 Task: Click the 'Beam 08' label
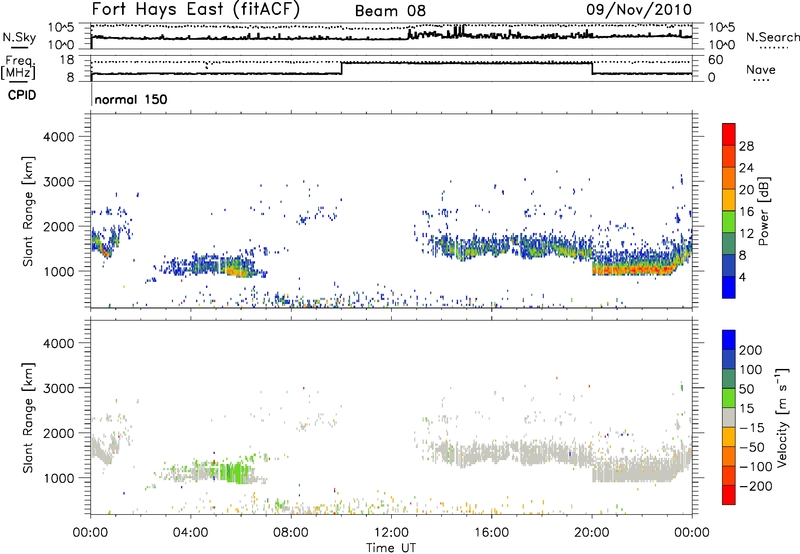pos(390,11)
